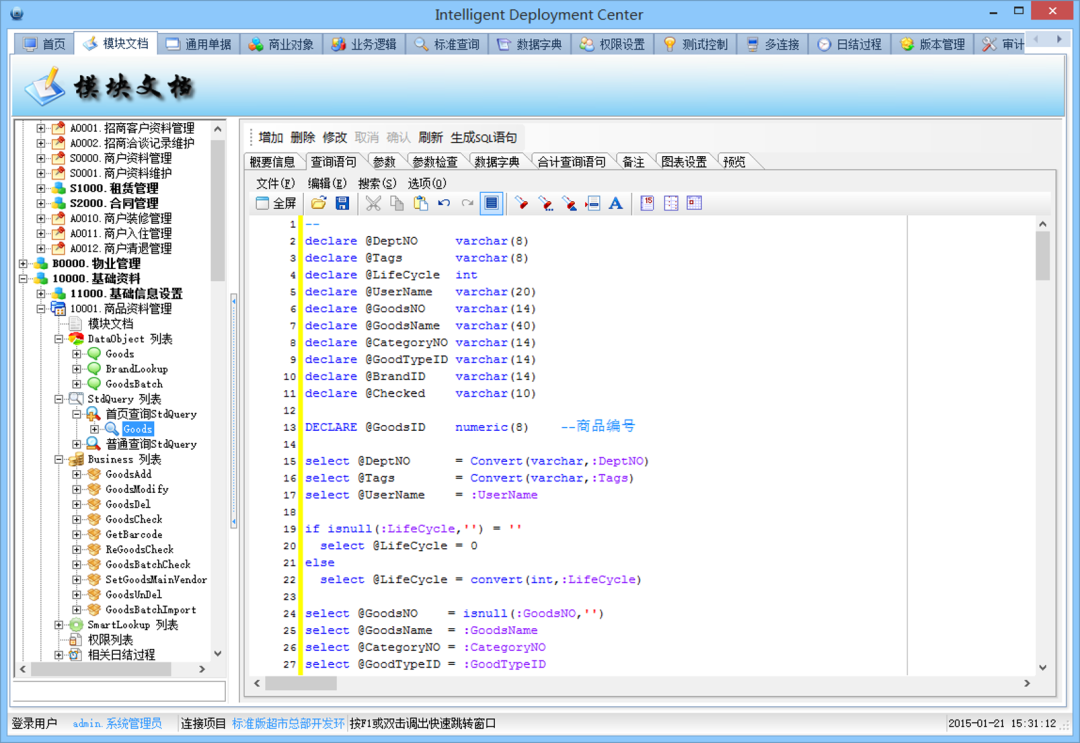Cut selected text with the scissors icon
Screen dimensions: 1080x743
coord(373,203)
